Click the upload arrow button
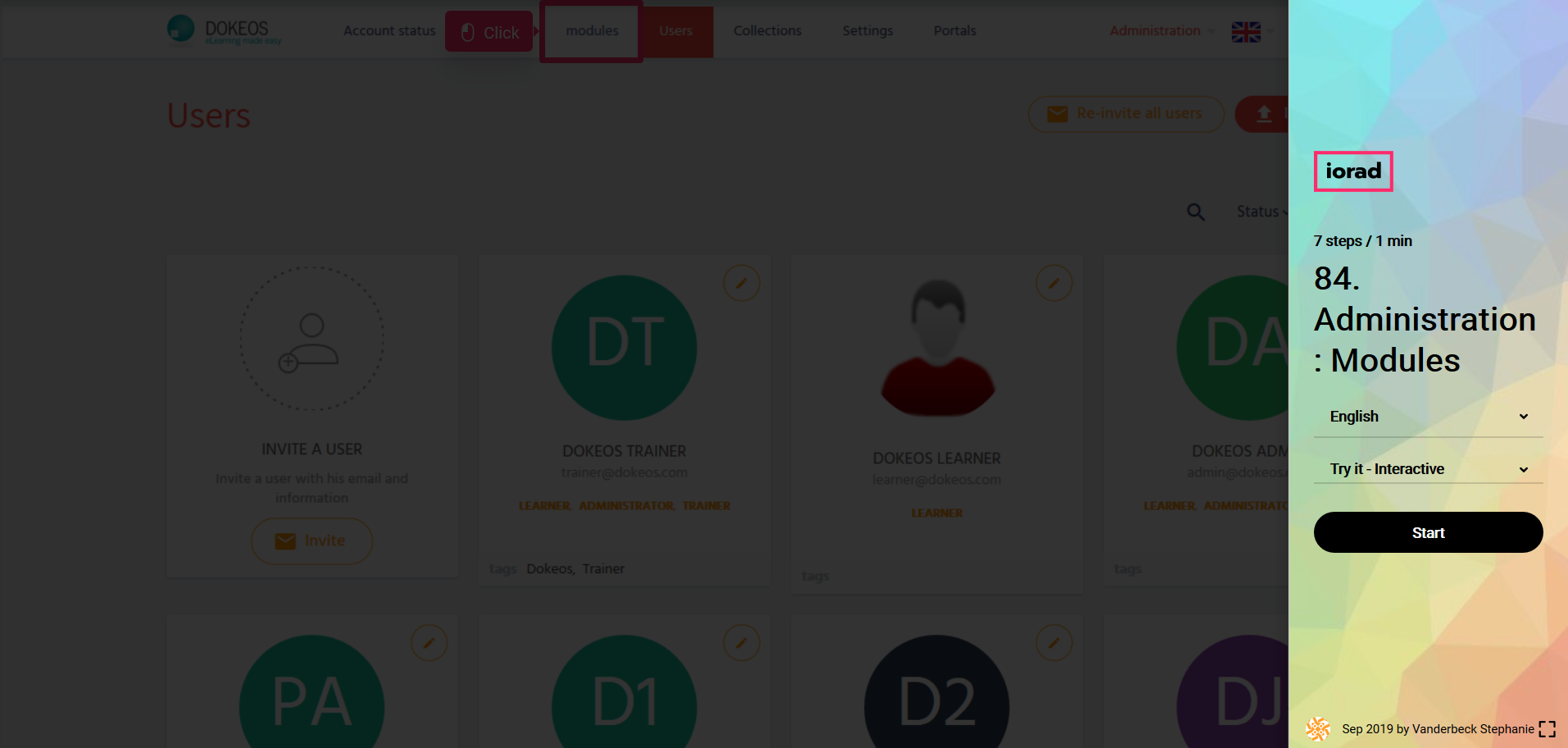Viewport: 1568px width, 748px height. [1263, 114]
